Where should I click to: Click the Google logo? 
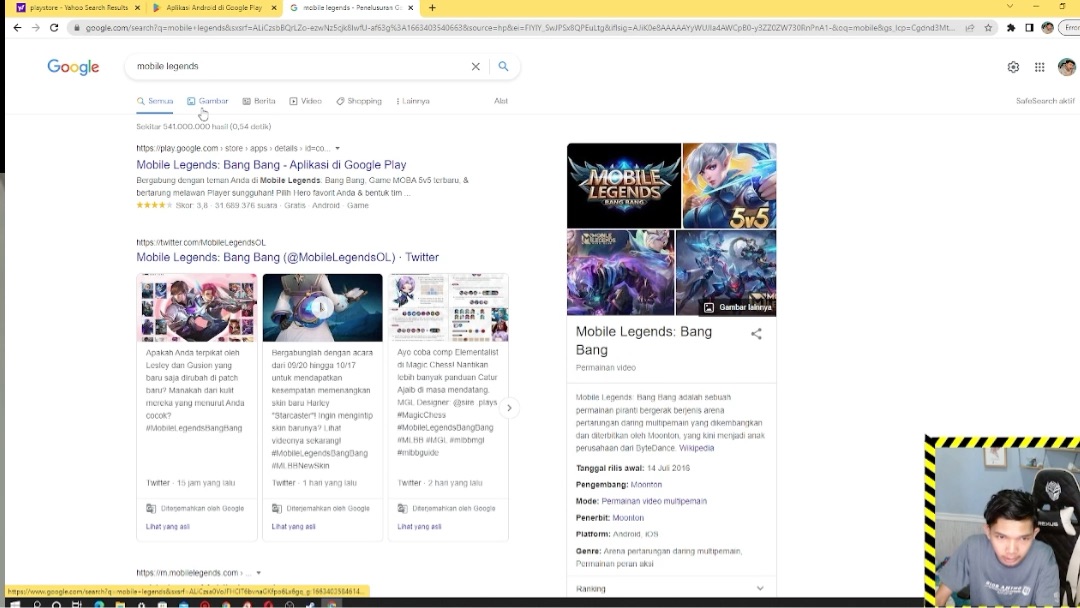tap(73, 67)
